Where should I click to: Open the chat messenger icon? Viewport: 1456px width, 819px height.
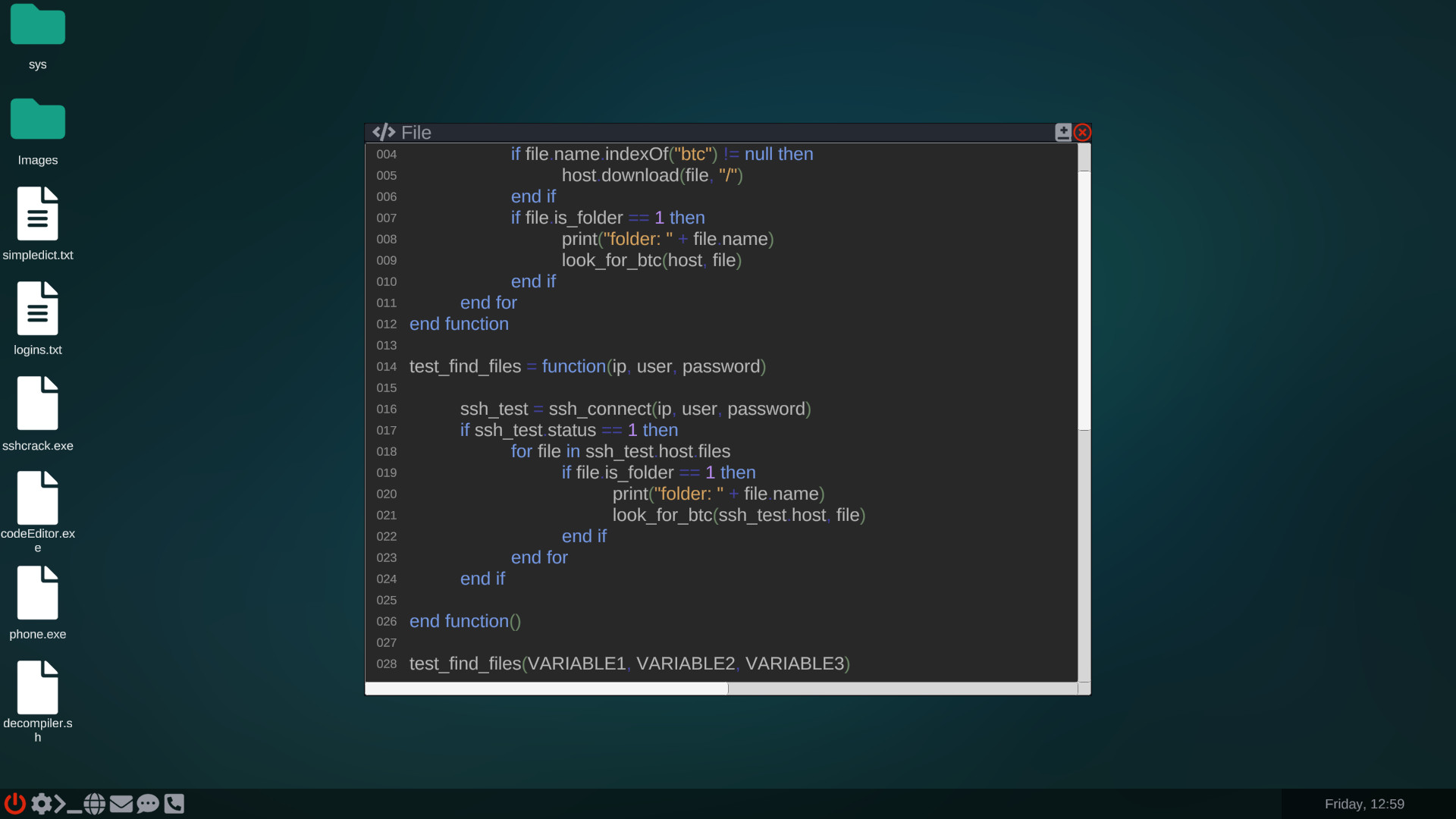click(148, 804)
